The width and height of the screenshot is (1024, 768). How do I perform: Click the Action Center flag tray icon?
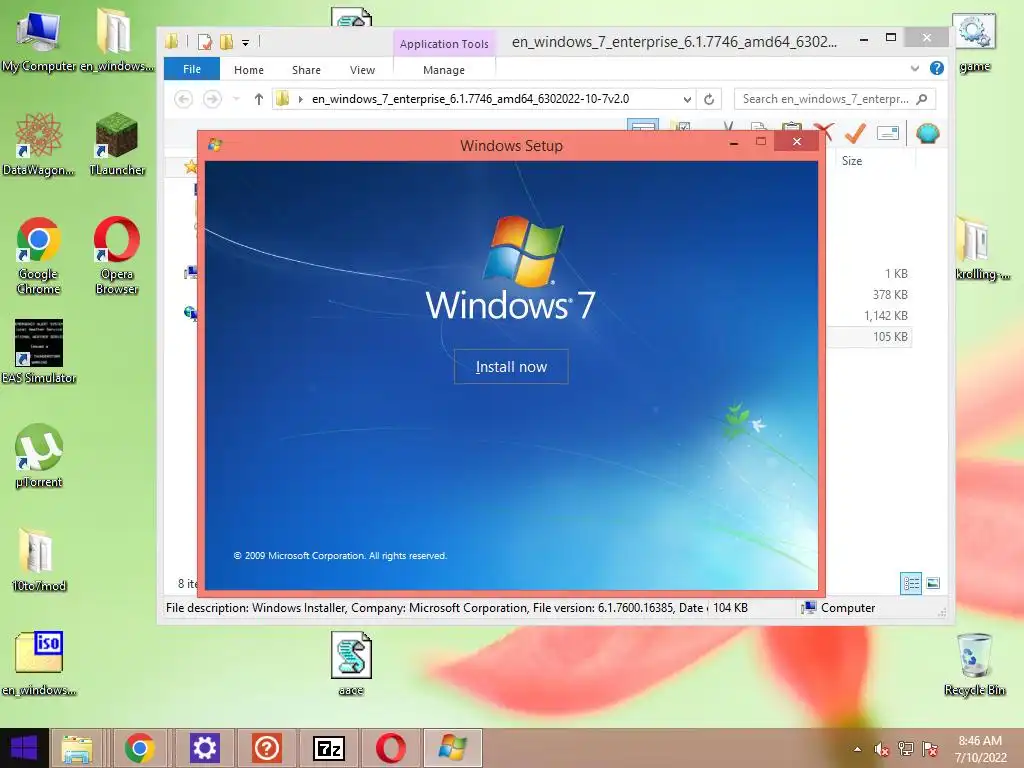pos(930,749)
